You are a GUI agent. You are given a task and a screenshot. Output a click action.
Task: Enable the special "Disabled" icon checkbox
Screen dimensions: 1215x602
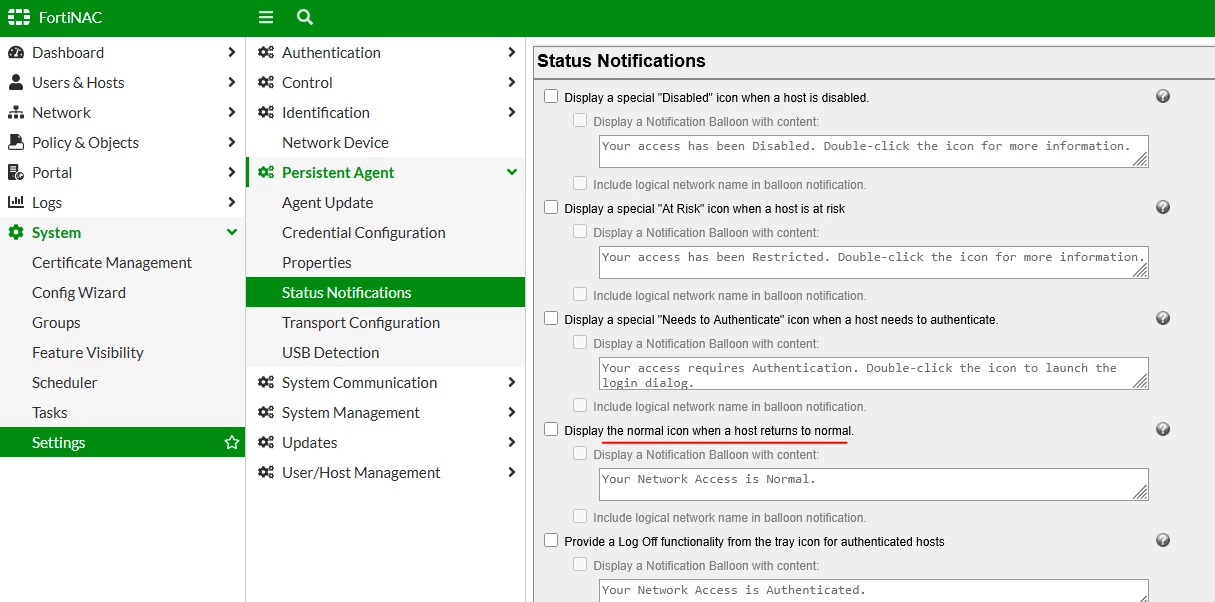coord(551,97)
